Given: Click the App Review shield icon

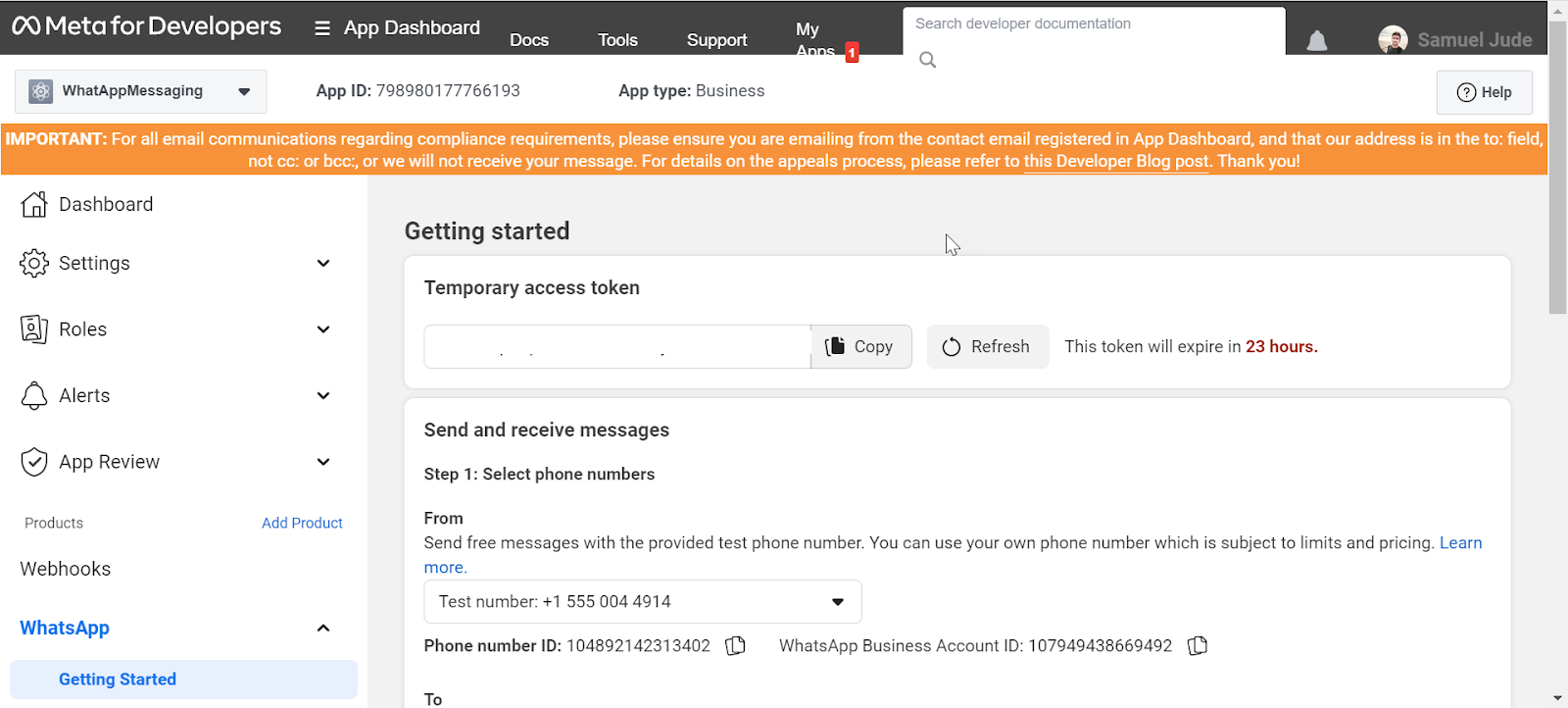Looking at the screenshot, I should [34, 462].
